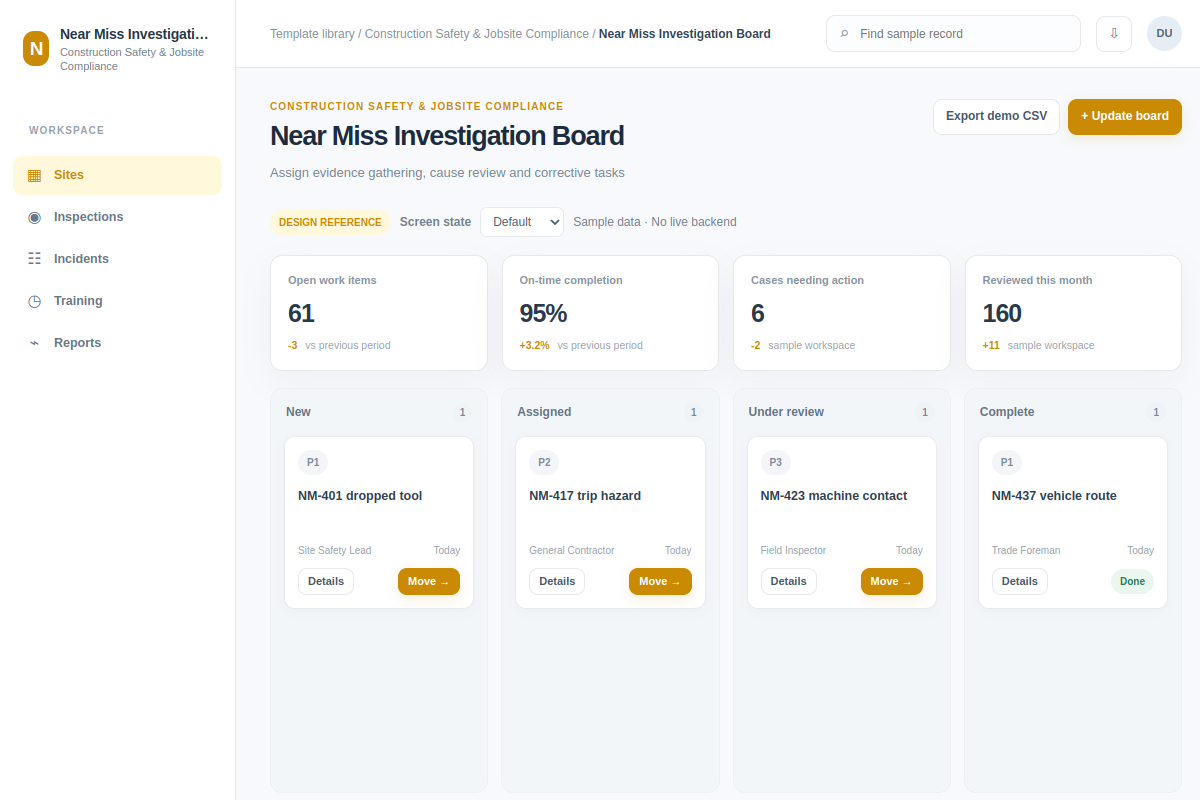The image size is (1200, 800).
Task: Click the Inspections icon in sidebar
Action: [x=35, y=217]
